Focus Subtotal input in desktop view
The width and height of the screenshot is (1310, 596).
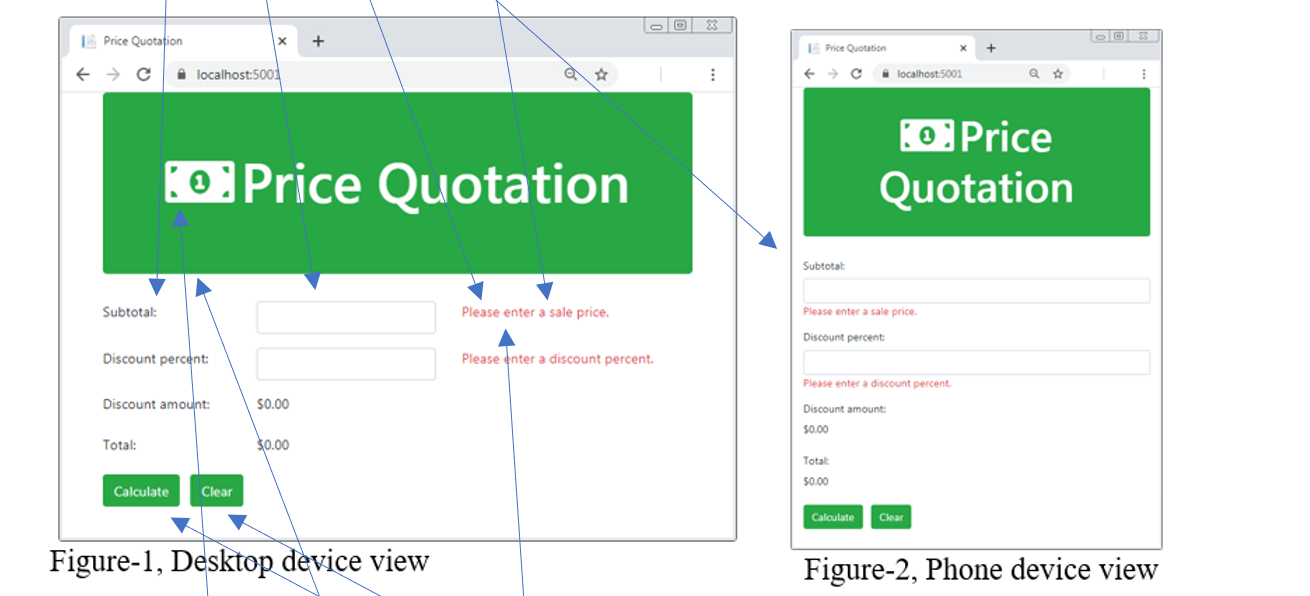point(346,317)
